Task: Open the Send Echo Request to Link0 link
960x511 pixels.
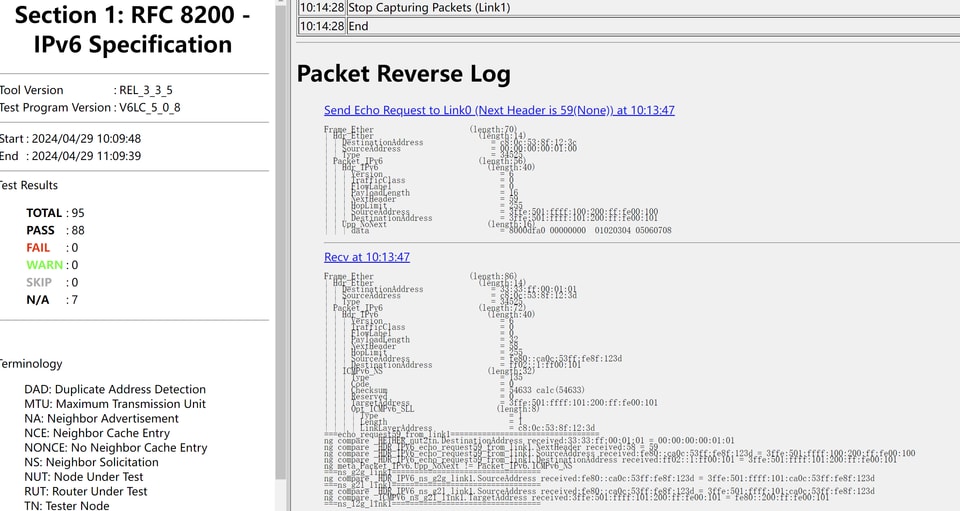Action: 499,110
